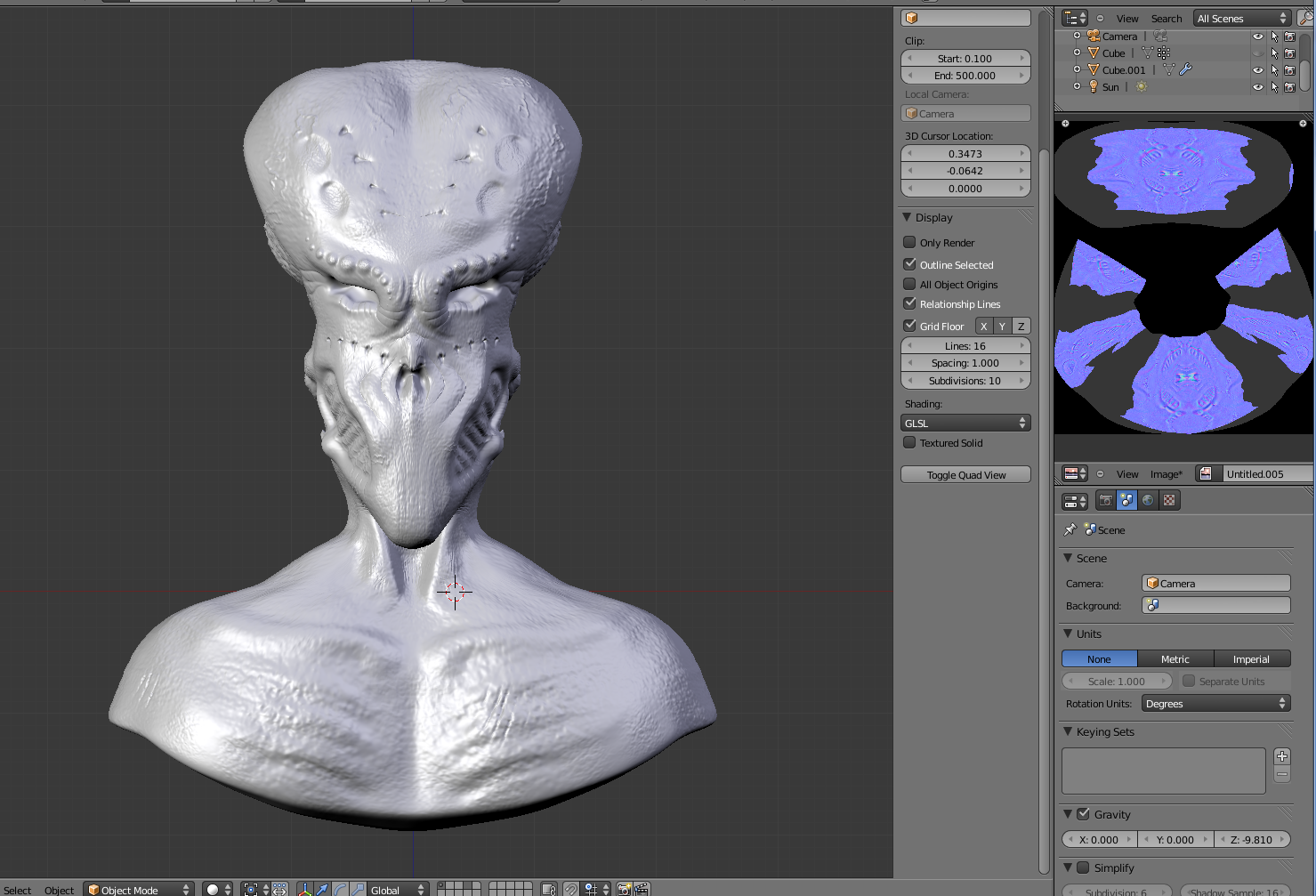Image resolution: width=1316 pixels, height=896 pixels.
Task: Uncheck Outline Selected option
Action: [909, 264]
